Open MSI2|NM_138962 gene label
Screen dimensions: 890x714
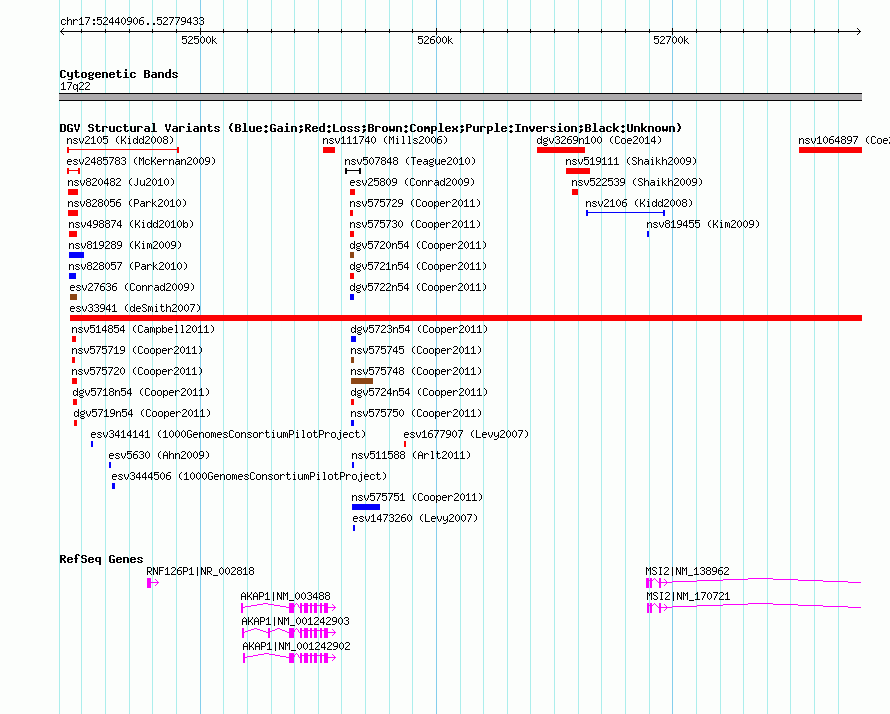[x=687, y=571]
